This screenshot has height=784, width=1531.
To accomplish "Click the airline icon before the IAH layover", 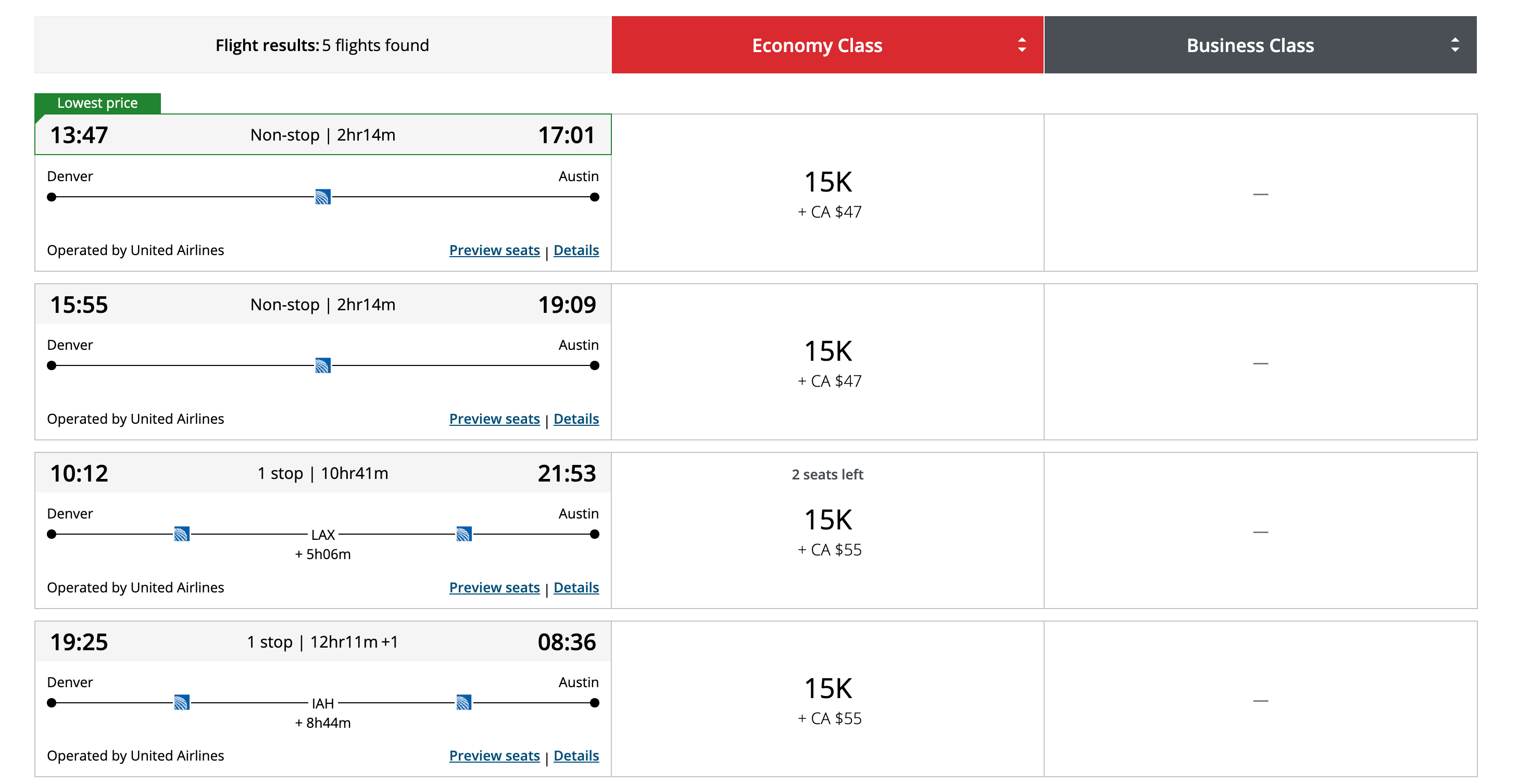I will coord(182,703).
